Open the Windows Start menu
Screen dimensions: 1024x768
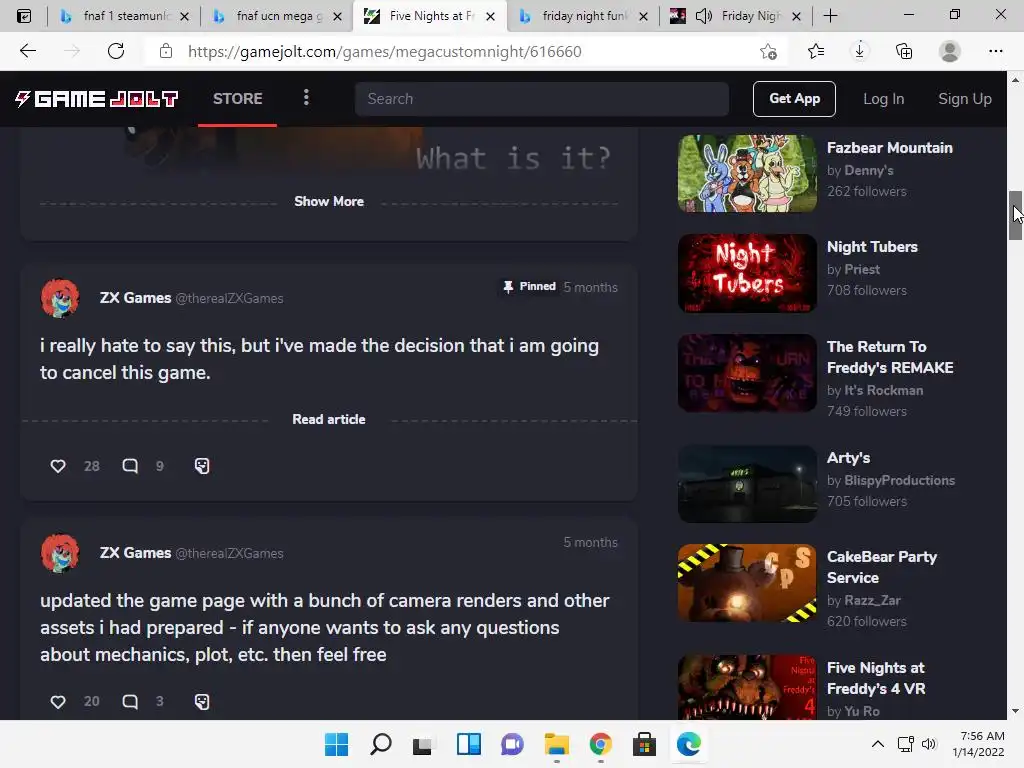point(336,744)
